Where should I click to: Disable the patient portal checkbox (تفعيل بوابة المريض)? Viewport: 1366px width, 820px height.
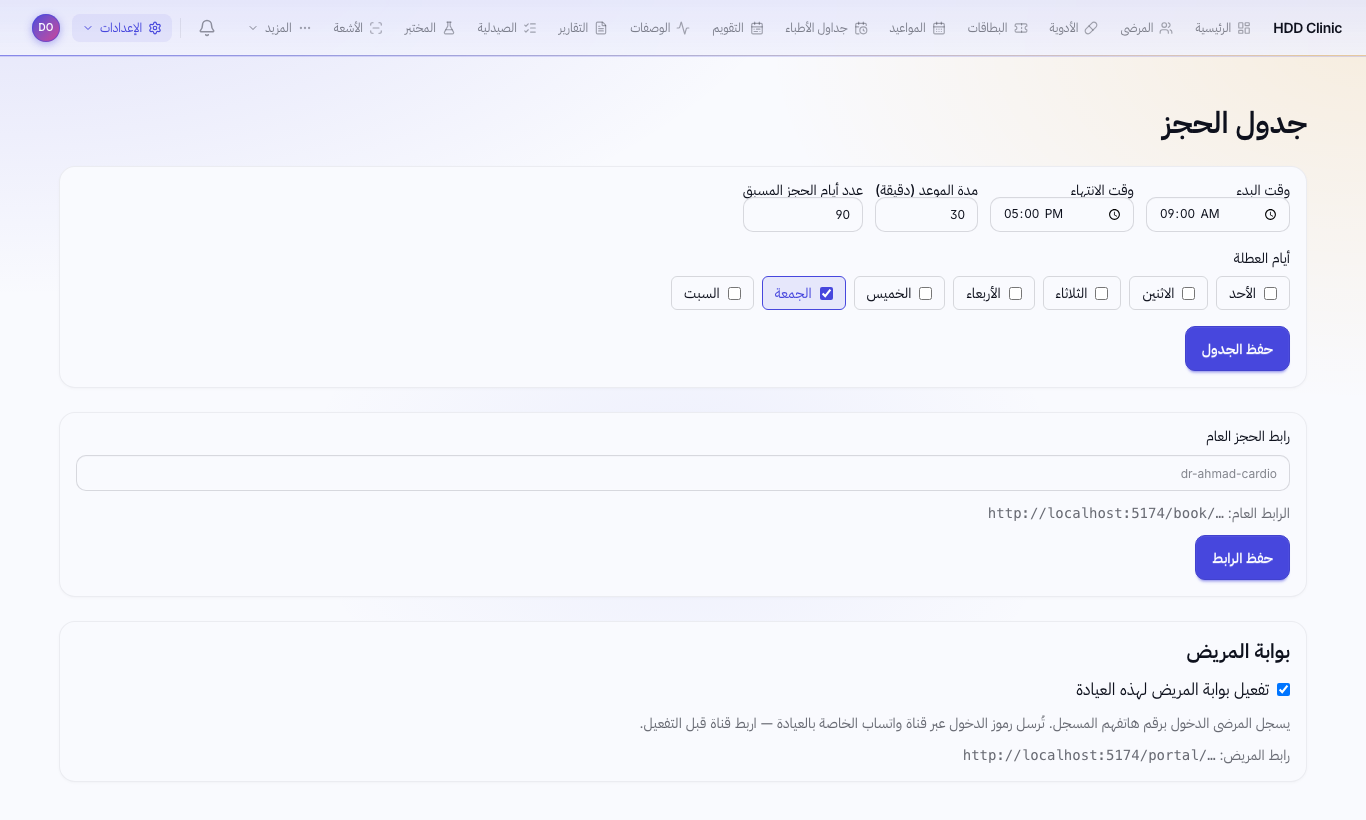click(x=1284, y=689)
